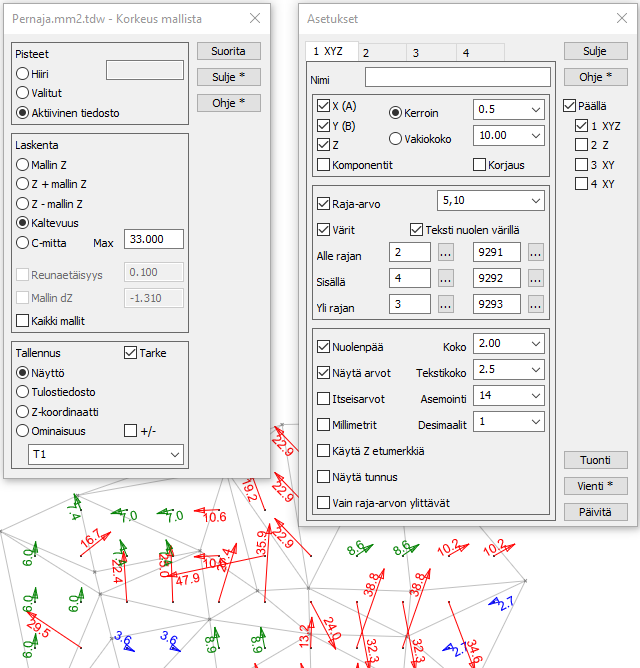Open Asemointi dropdown showing 14

point(509,395)
